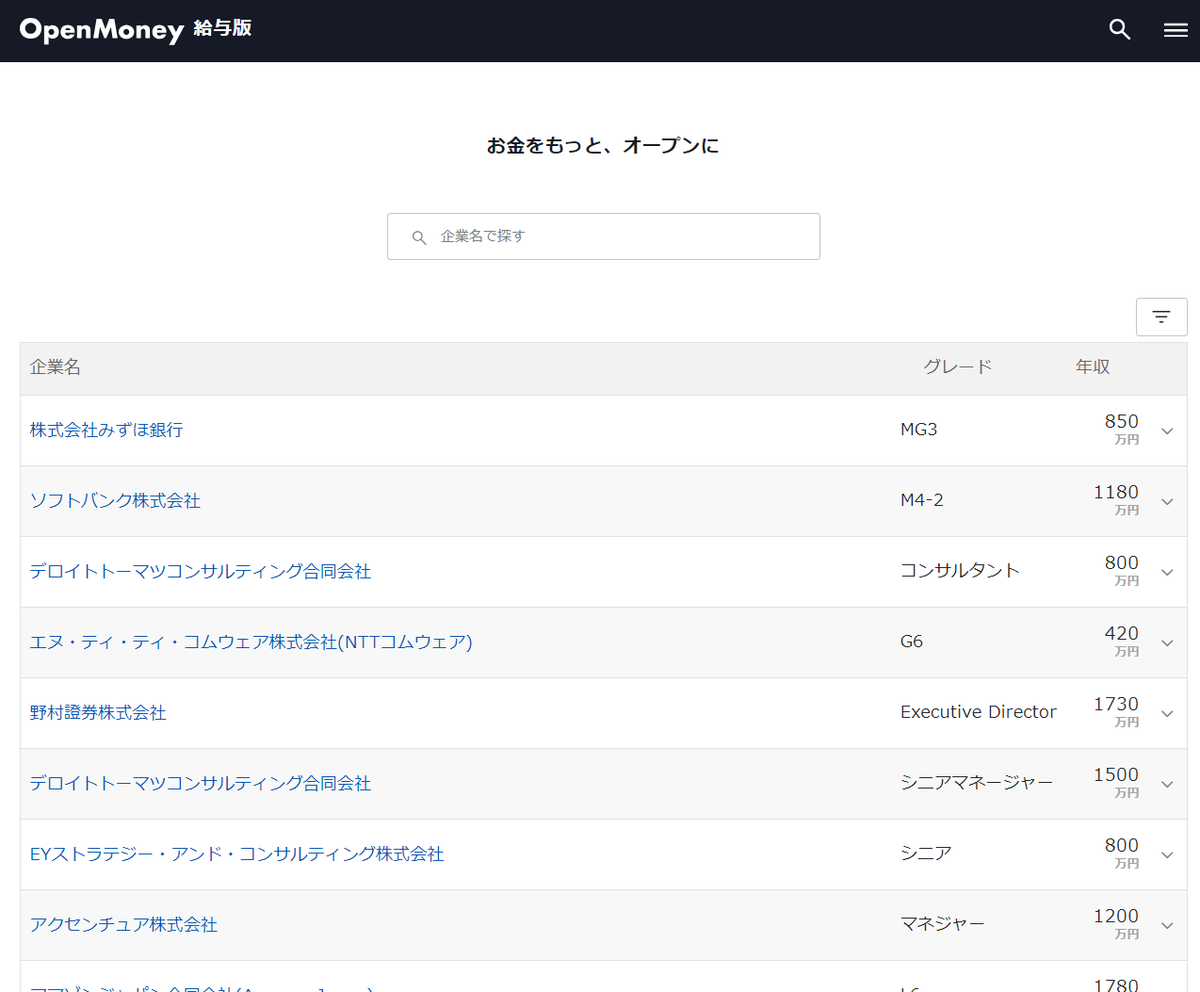Open the EYストラテジー・アンド・コンサルティング link

coord(237,855)
